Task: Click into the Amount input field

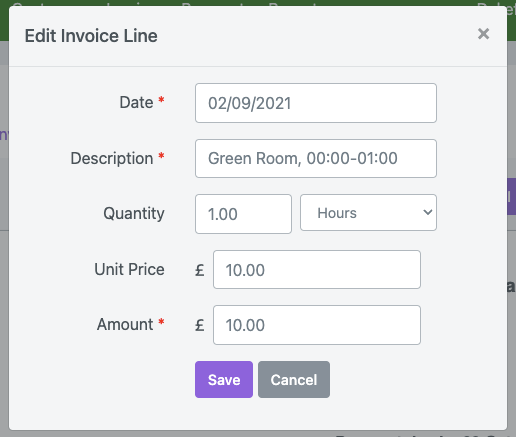Action: coord(317,325)
